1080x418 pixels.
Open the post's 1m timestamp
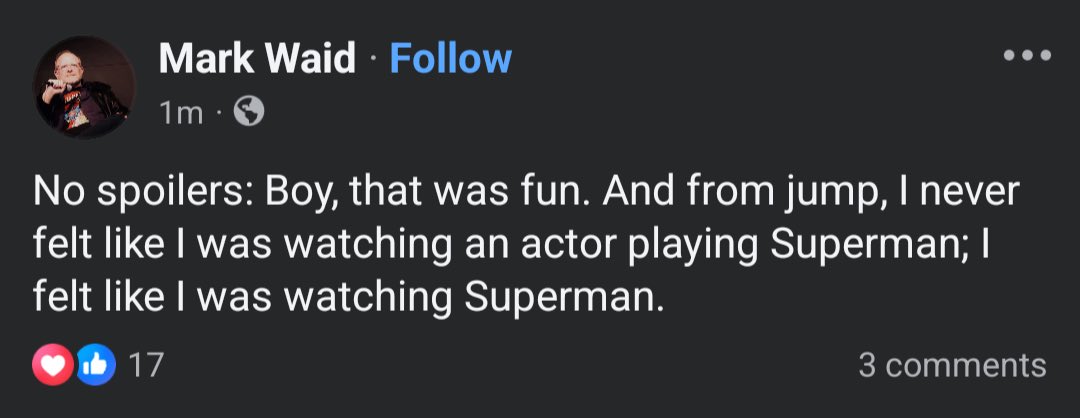coord(180,114)
